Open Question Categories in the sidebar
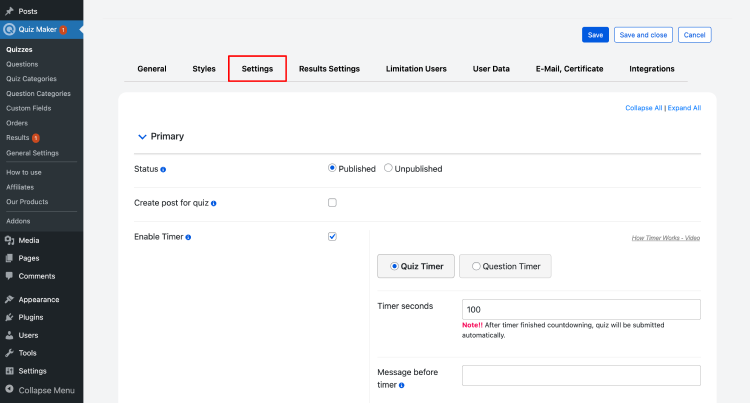750x403 pixels. click(38, 94)
